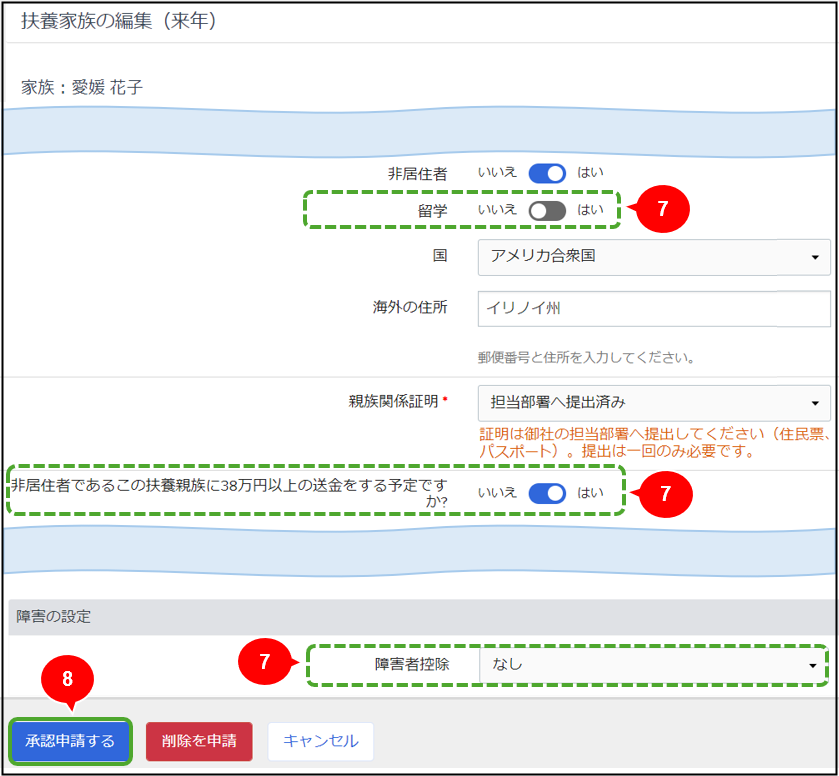Toggle the 38万円以上の送金 switch

pyautogui.click(x=547, y=493)
